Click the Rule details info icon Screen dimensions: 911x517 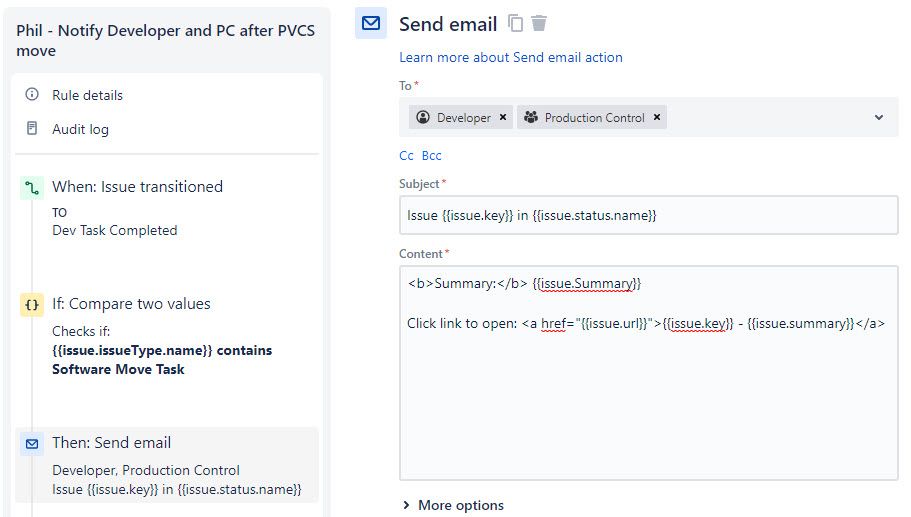click(x=32, y=95)
